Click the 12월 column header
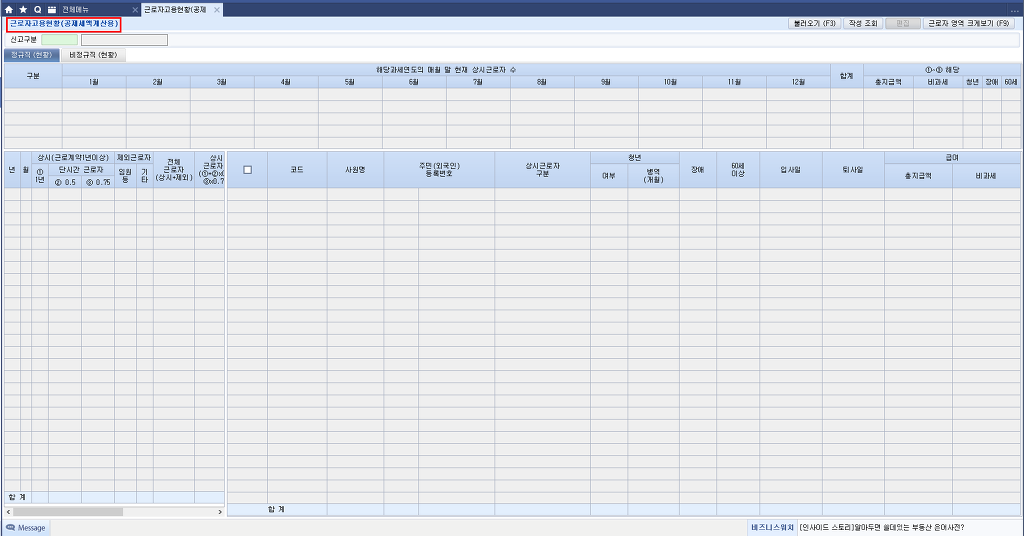1024x536 pixels. (x=798, y=82)
